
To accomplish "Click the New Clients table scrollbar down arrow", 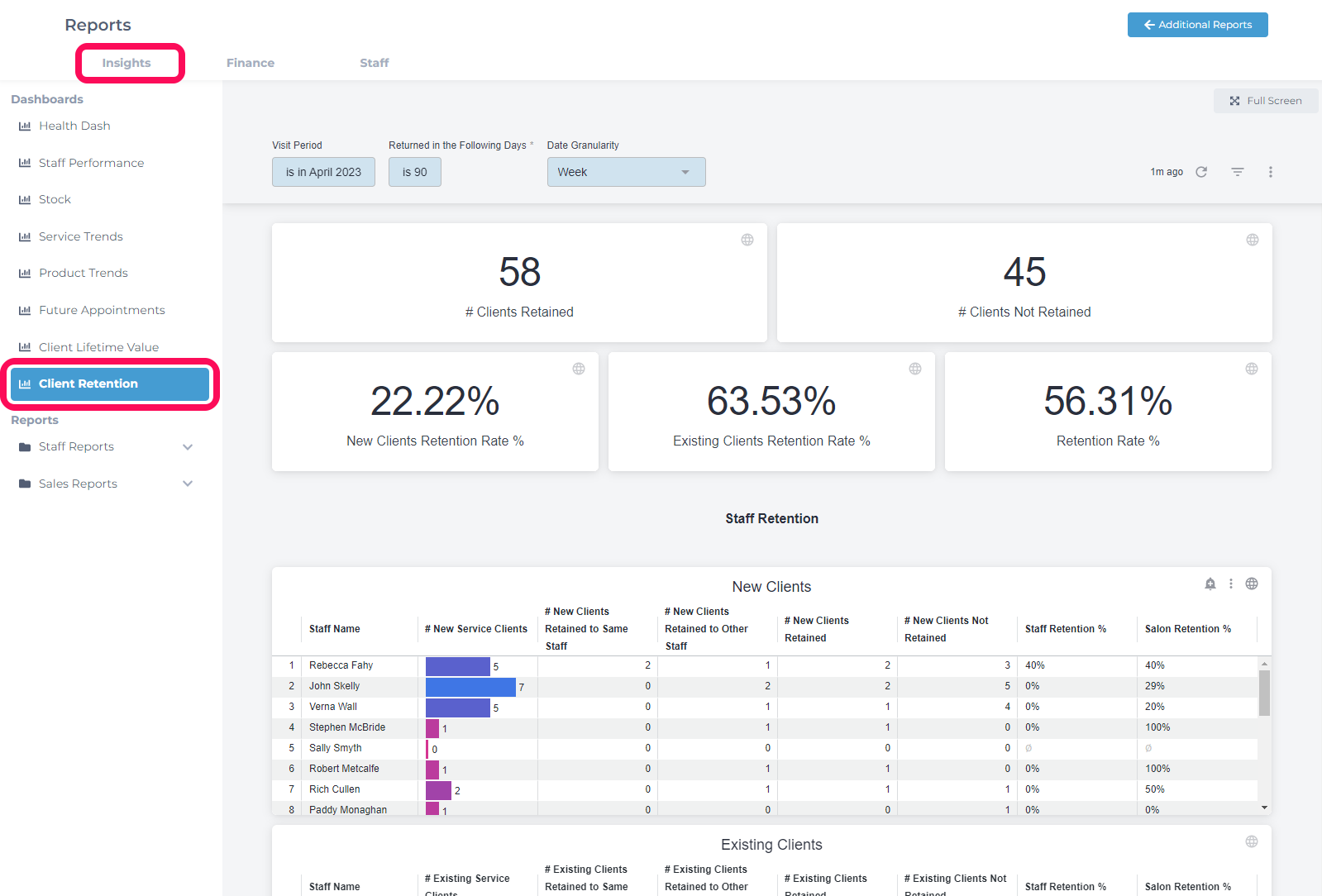I will click(1263, 808).
